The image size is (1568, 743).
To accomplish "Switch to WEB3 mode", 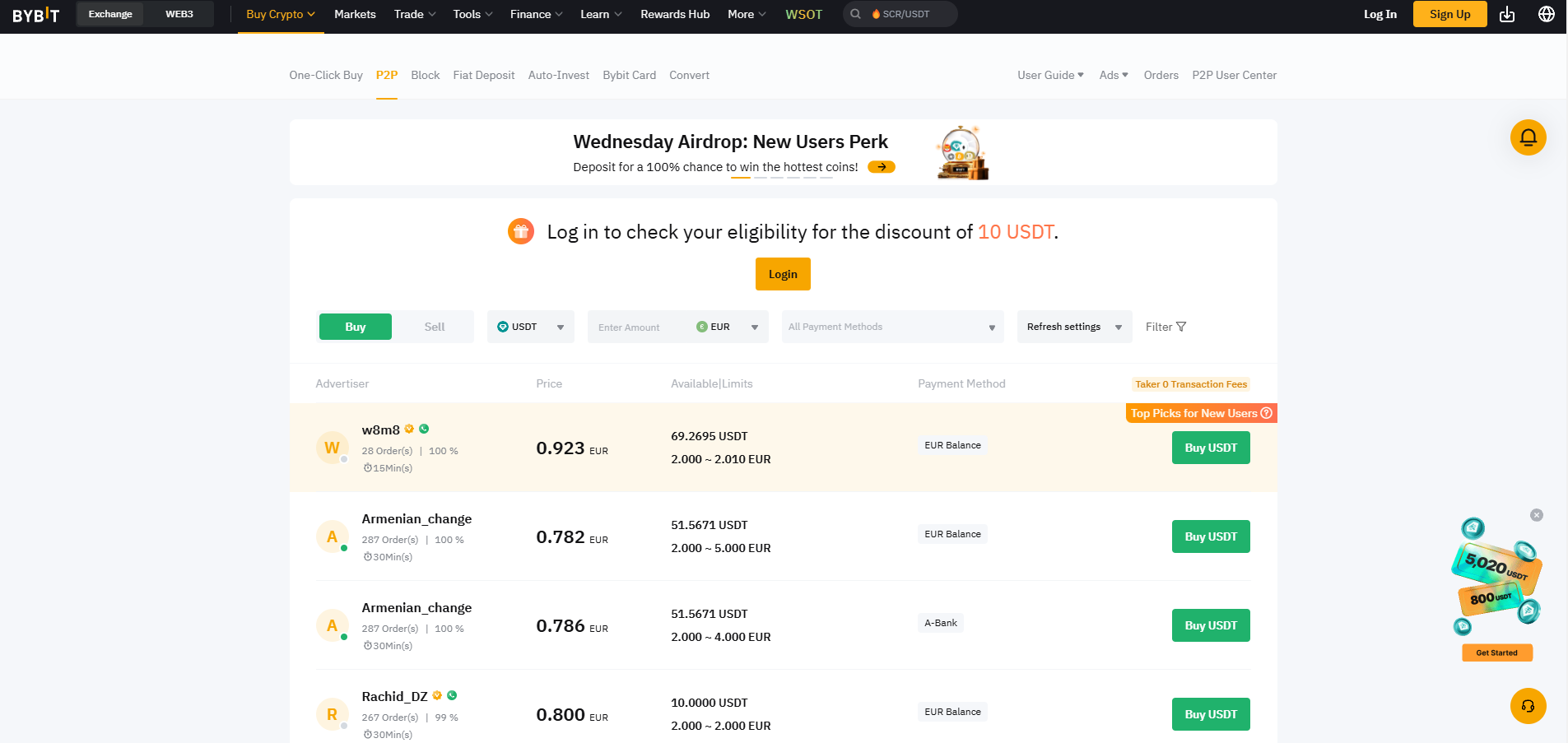I will (x=179, y=14).
